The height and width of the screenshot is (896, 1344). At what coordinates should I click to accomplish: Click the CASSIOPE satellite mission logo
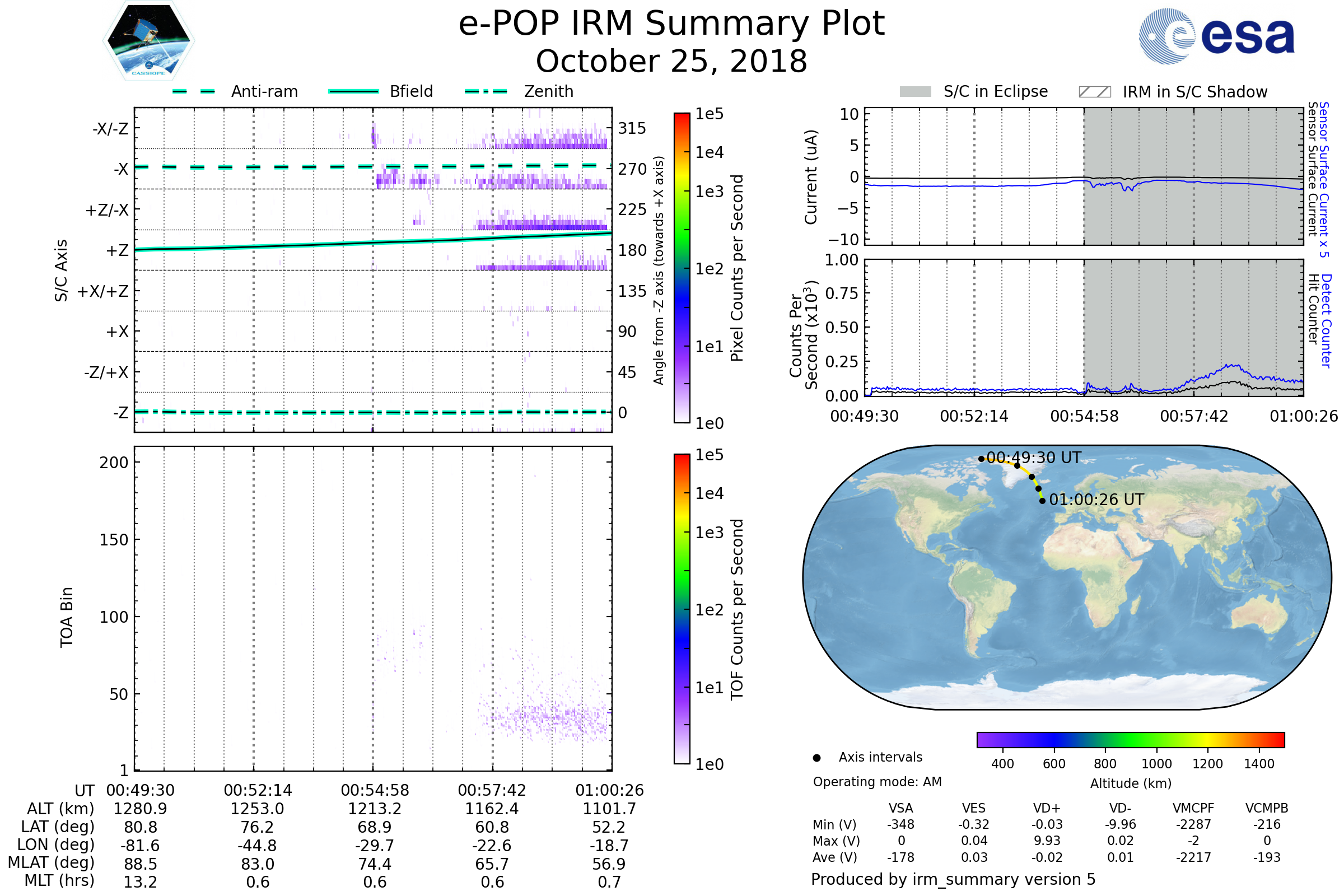pos(148,41)
